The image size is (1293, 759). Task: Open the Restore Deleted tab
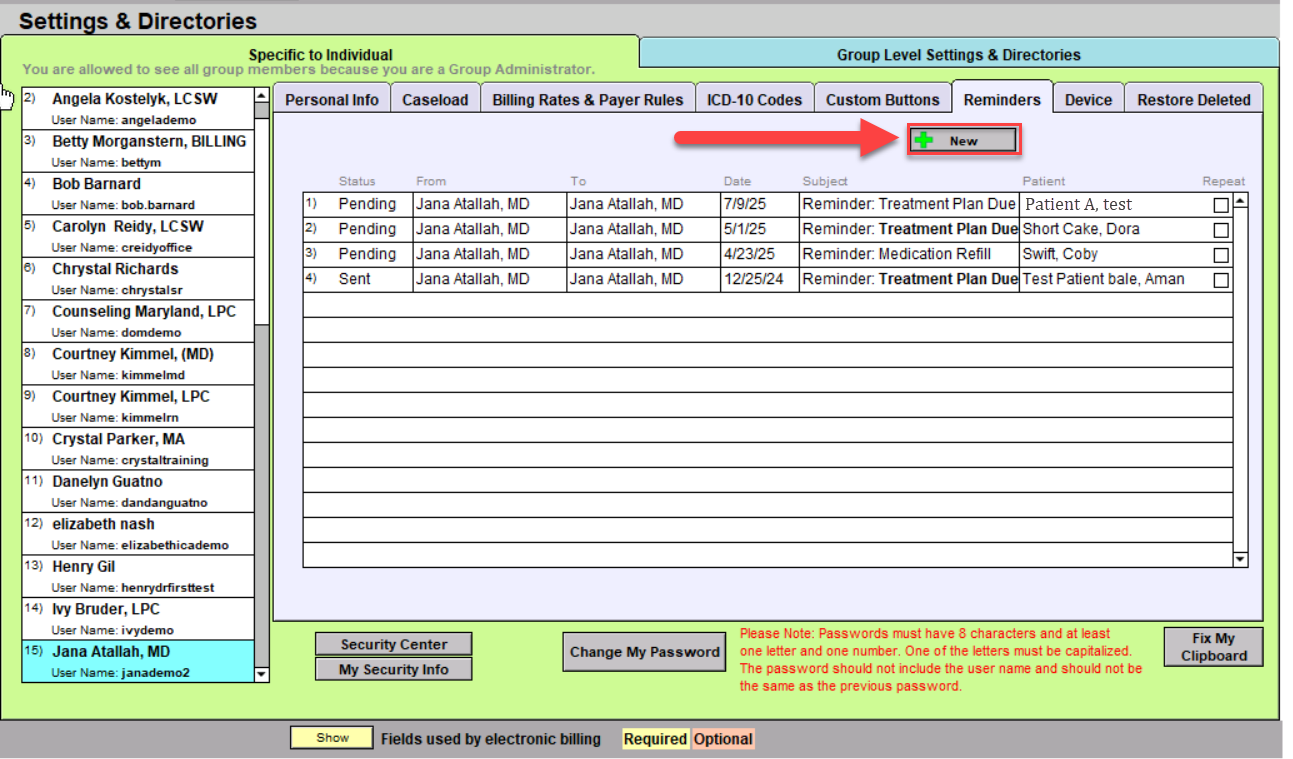(1193, 99)
